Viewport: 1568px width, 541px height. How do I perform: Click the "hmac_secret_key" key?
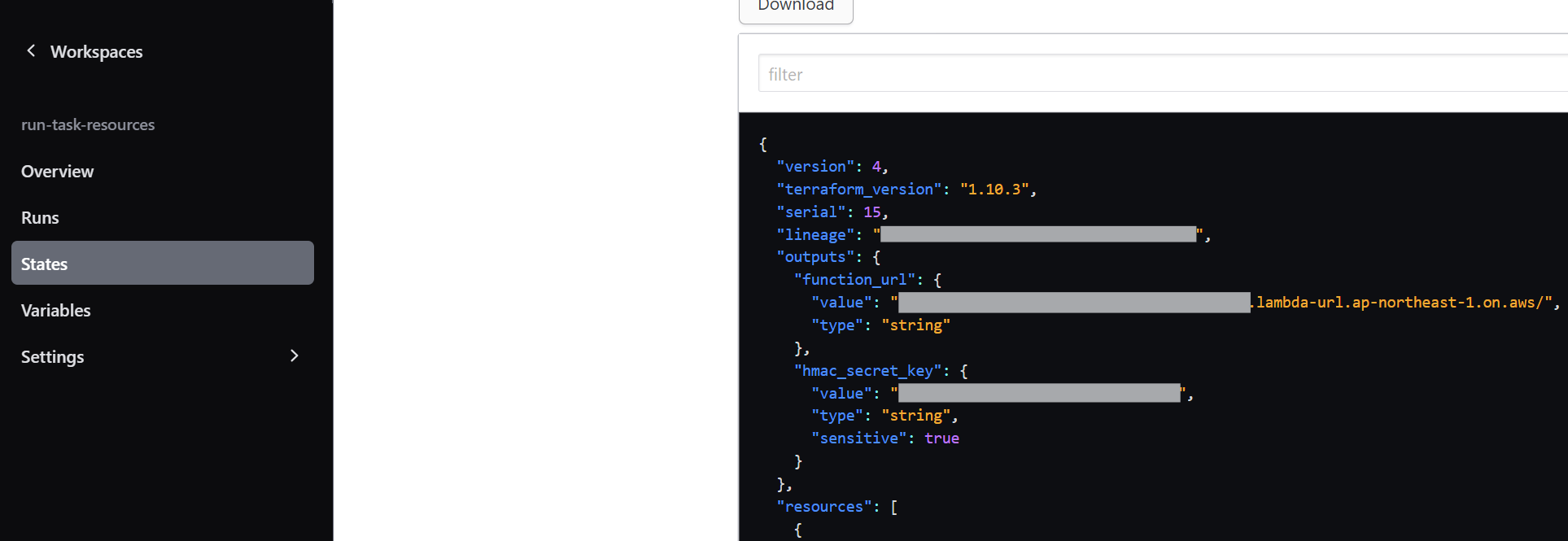click(x=867, y=371)
